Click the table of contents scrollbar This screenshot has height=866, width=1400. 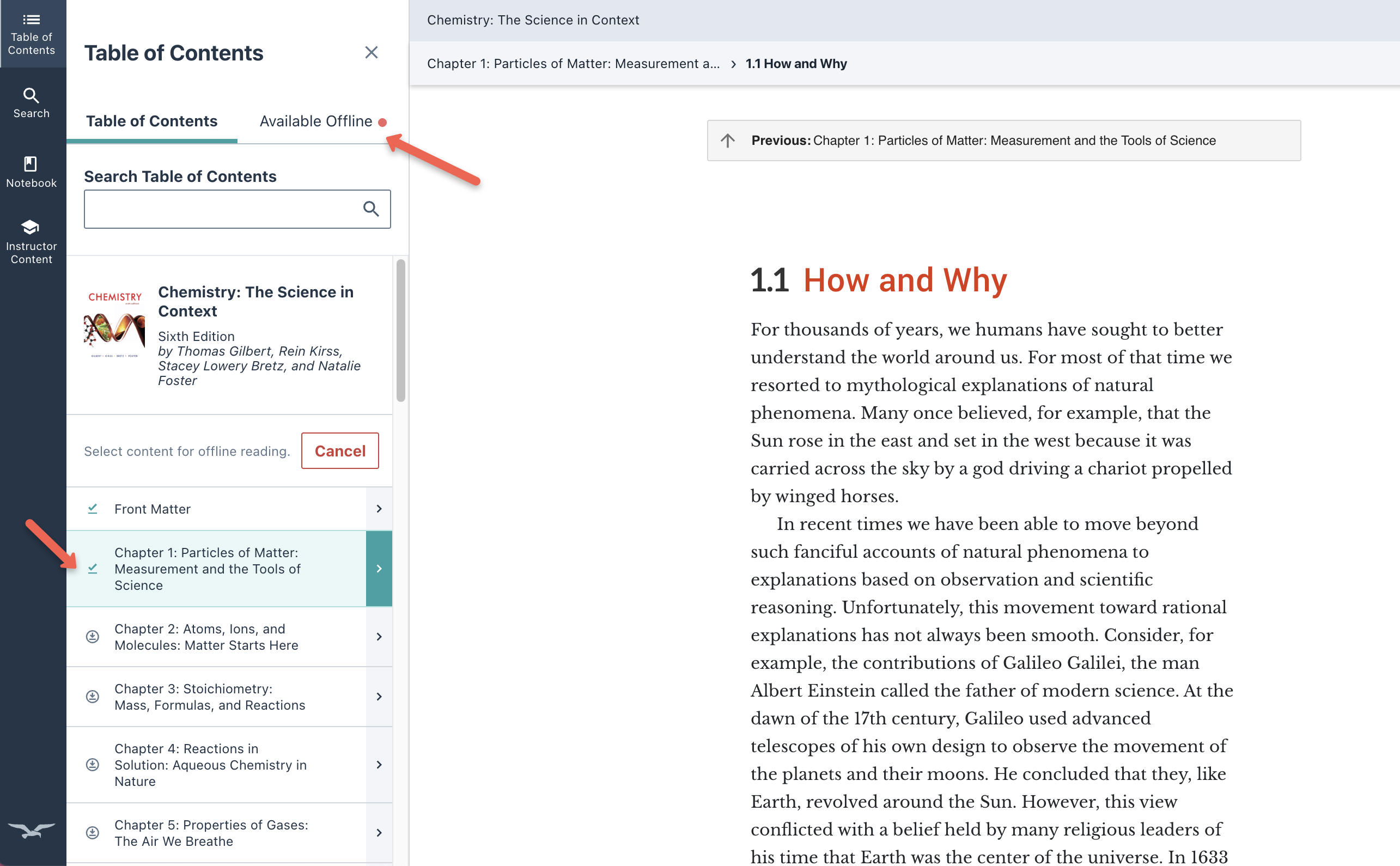400,331
